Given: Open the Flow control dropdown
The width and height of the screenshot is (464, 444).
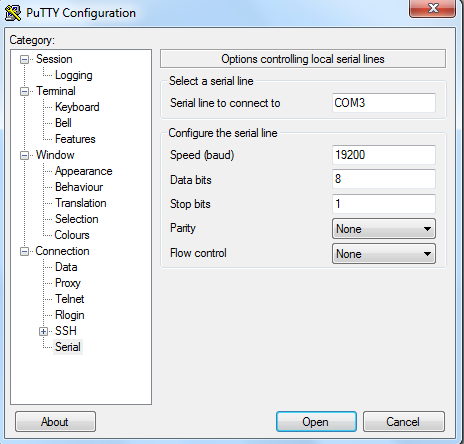Looking at the screenshot, I should [x=384, y=254].
